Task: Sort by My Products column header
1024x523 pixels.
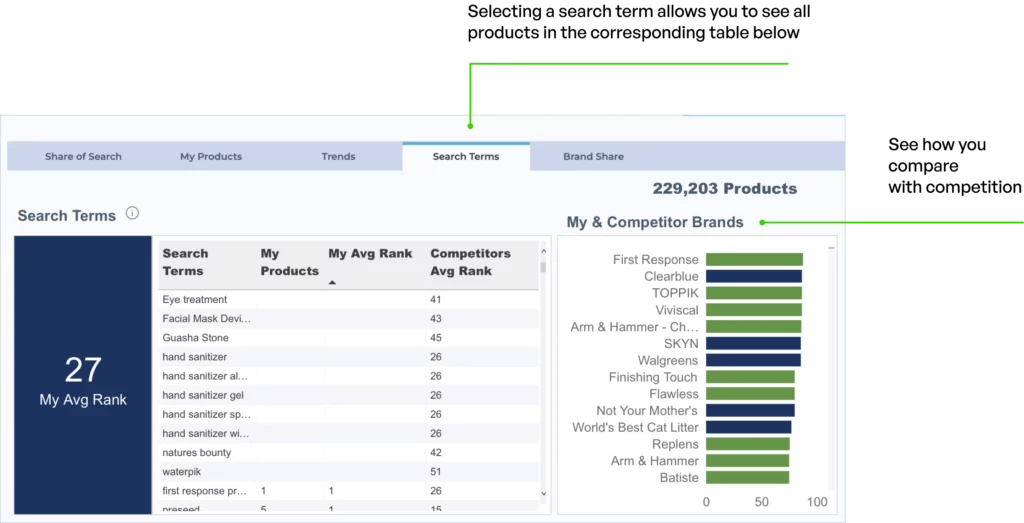Action: click(x=289, y=262)
